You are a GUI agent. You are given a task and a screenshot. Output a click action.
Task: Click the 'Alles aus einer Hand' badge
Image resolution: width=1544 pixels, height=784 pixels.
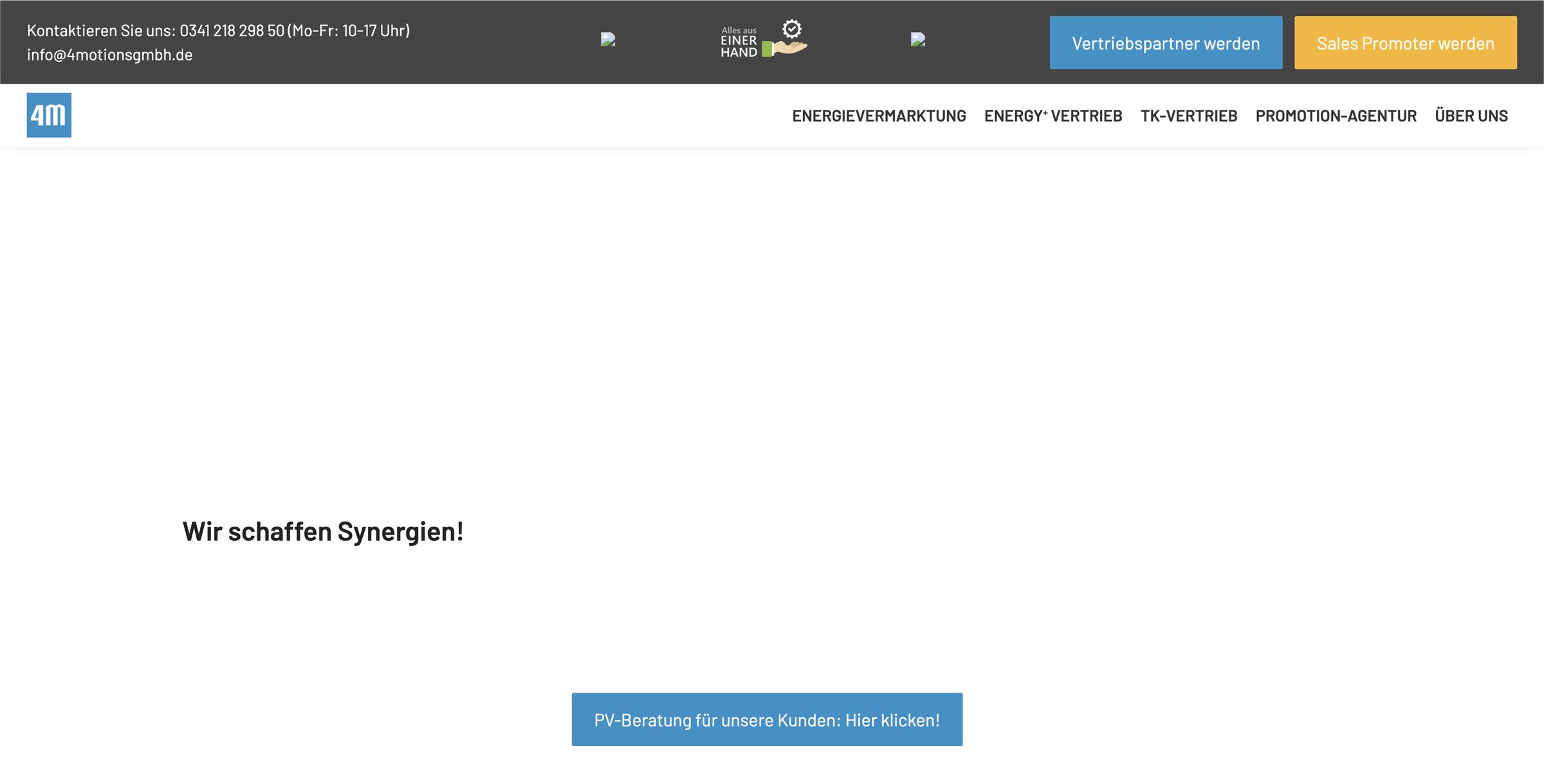click(764, 40)
